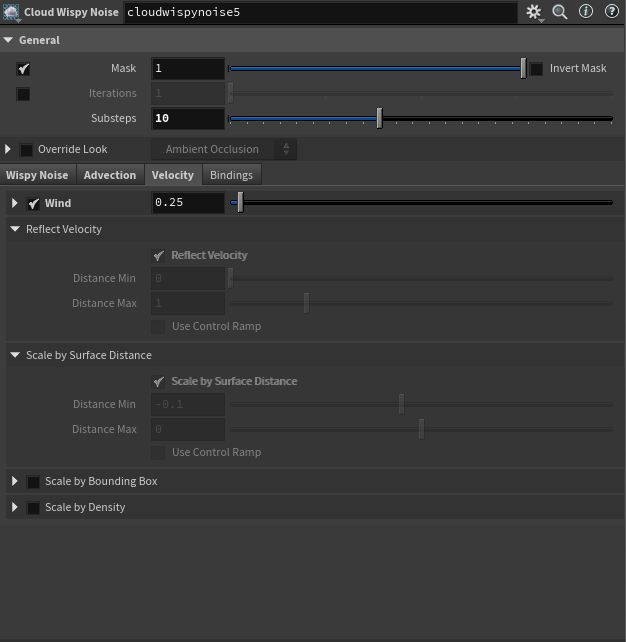626x642 pixels.
Task: Collapse the General section
Action: click(x=8, y=40)
